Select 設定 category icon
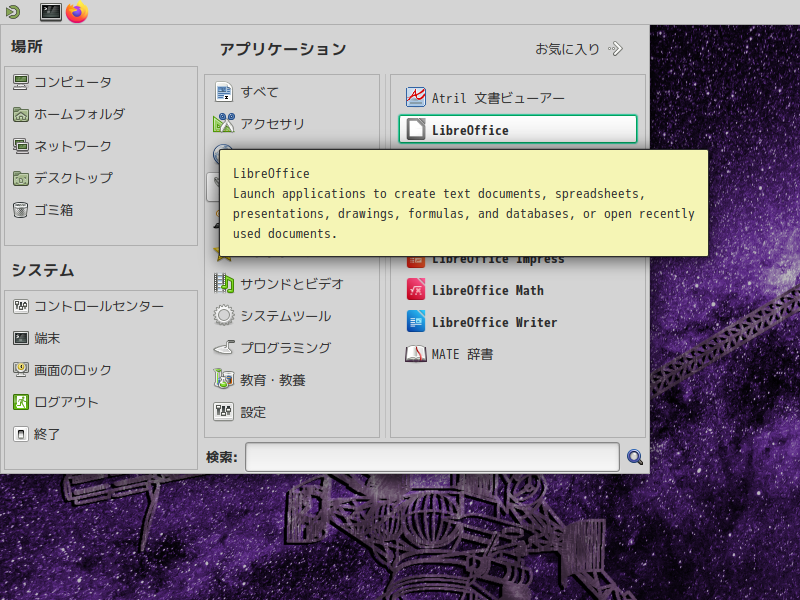The width and height of the screenshot is (800, 600). tap(223, 412)
